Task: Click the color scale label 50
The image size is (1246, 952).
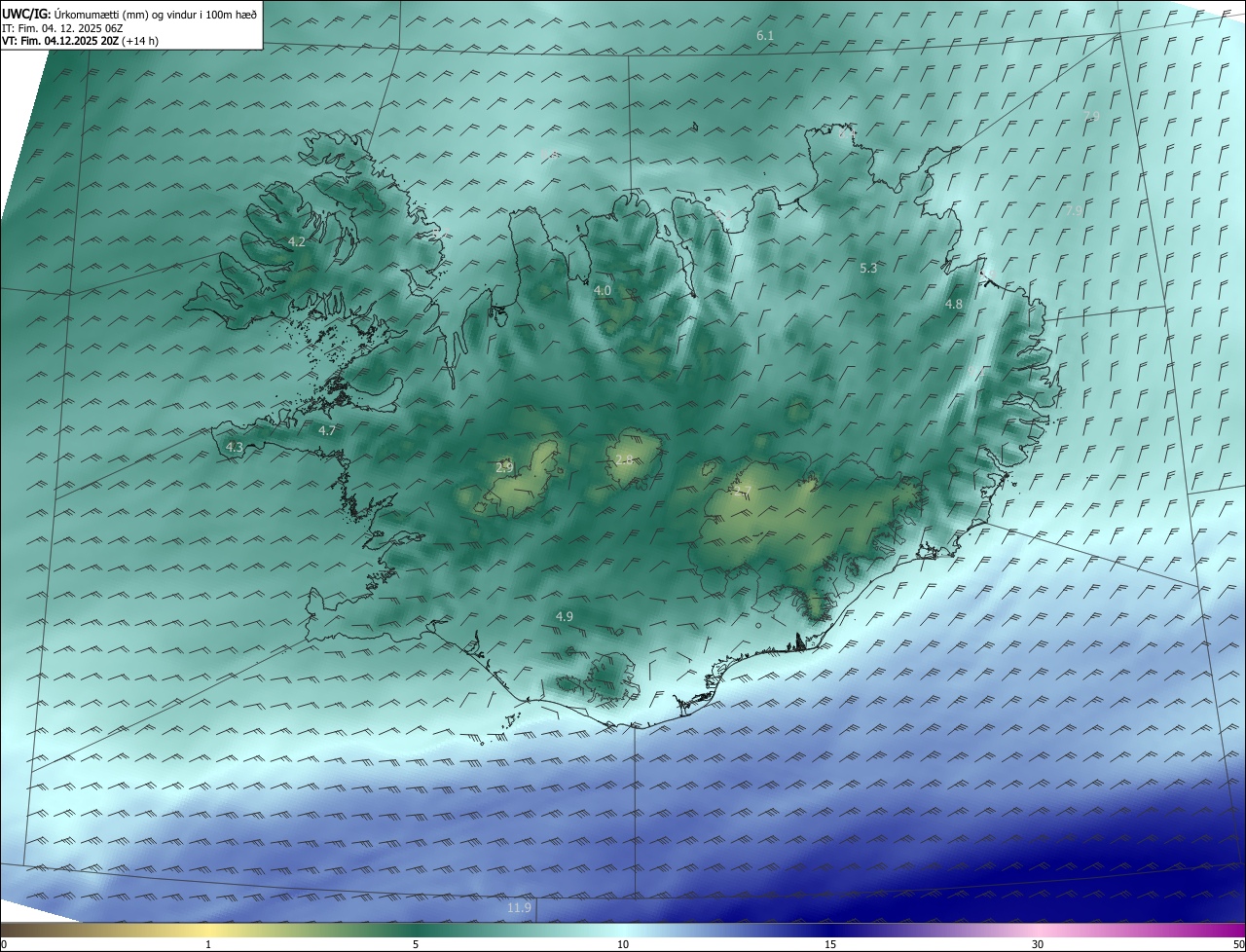Action: point(1238,944)
